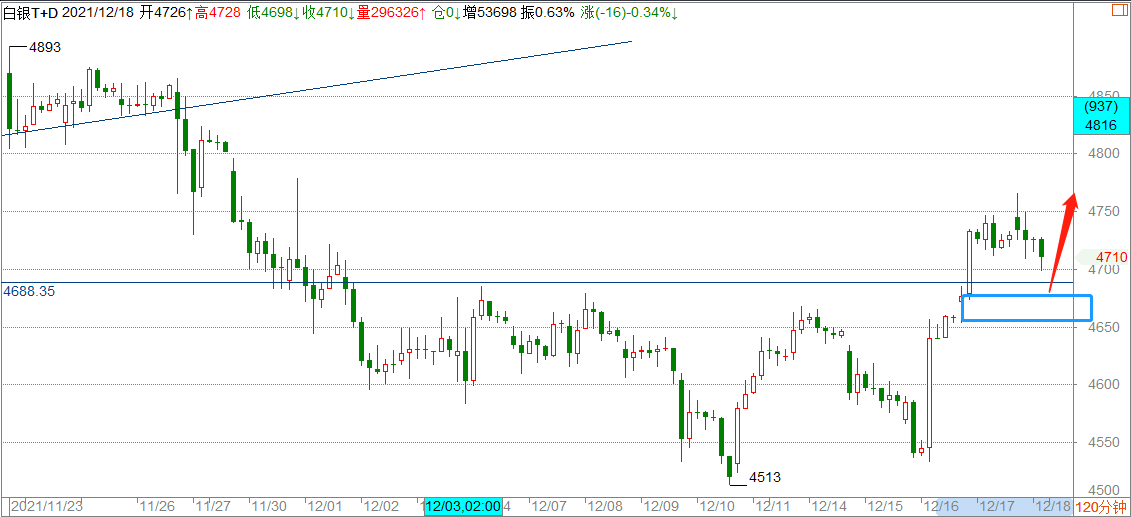Viewport: 1131px width, 517px height.
Task: Click the 4710 current price label
Action: (1111, 257)
